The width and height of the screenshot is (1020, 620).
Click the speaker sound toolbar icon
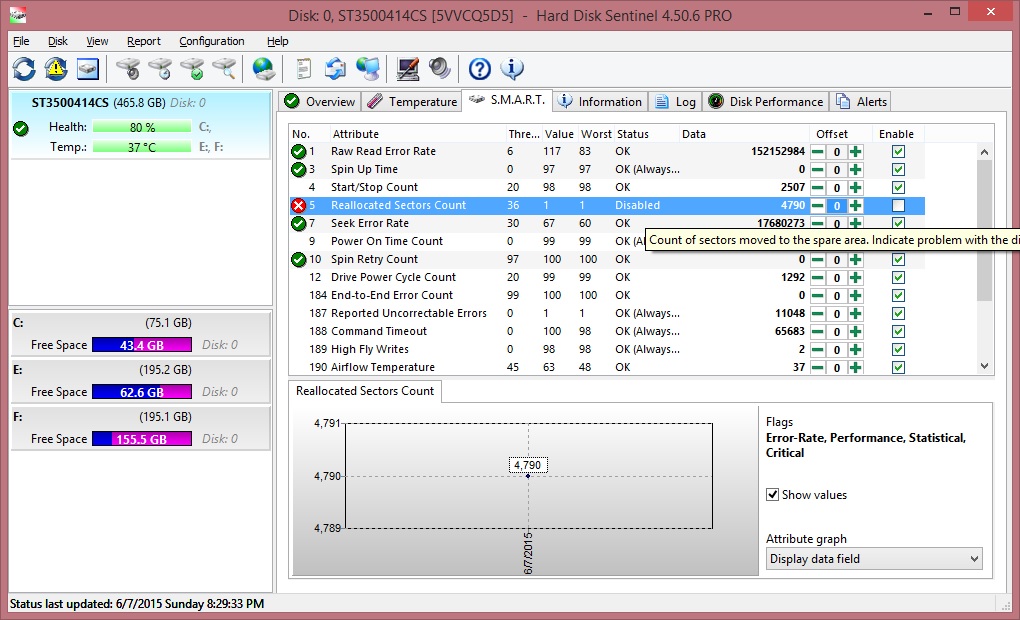point(440,68)
